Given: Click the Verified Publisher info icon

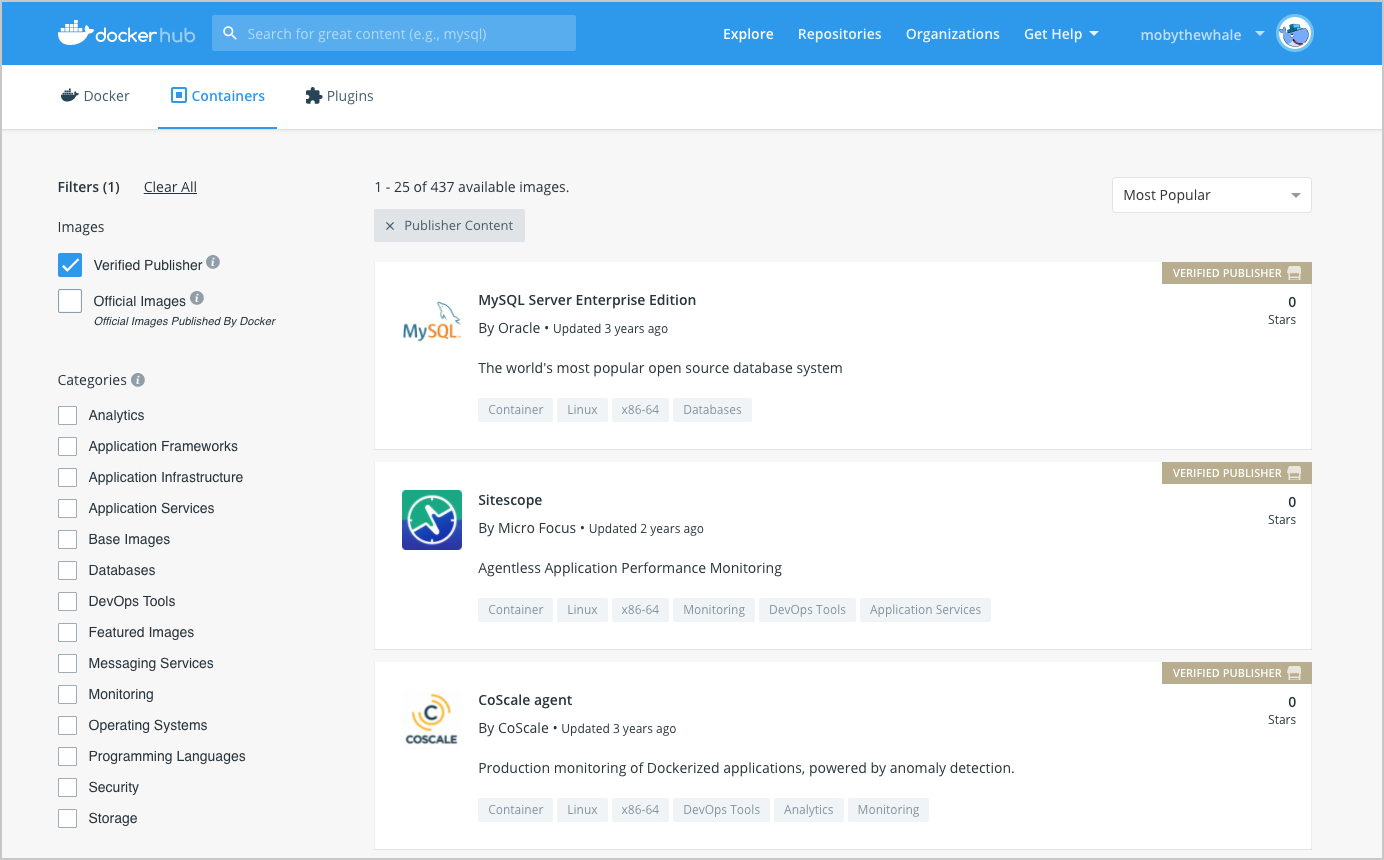Looking at the screenshot, I should (213, 262).
